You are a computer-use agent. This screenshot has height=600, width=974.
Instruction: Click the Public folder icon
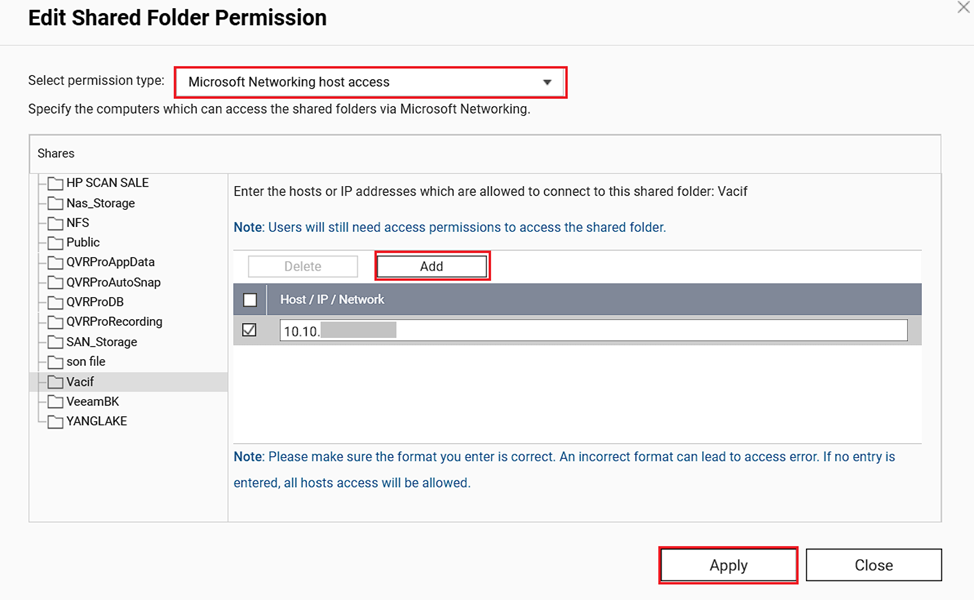(x=56, y=243)
